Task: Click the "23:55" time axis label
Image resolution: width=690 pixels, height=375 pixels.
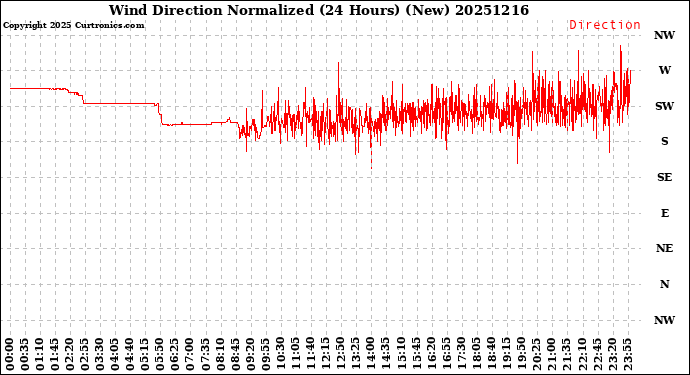Action: click(627, 355)
